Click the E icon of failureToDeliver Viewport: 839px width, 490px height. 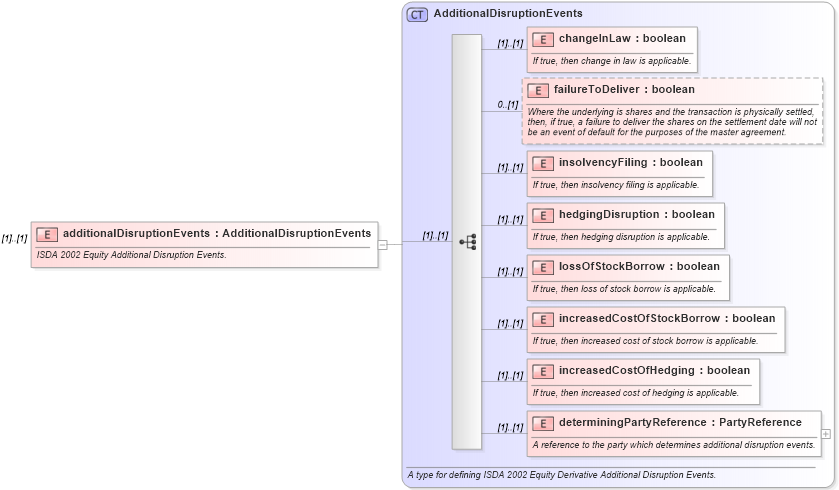pyautogui.click(x=538, y=90)
